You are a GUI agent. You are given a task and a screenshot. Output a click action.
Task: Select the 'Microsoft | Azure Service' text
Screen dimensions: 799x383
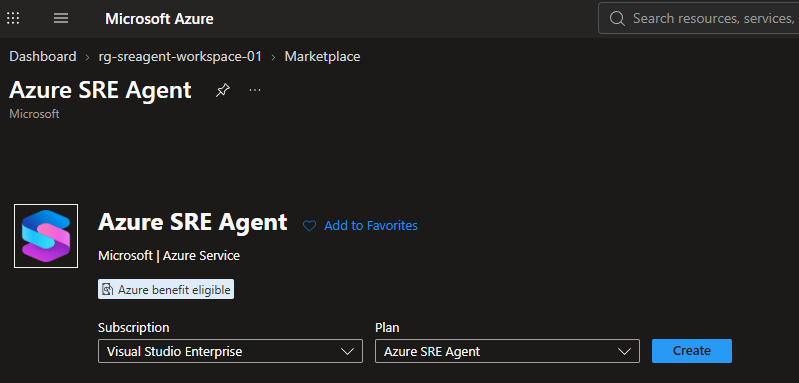tap(169, 256)
